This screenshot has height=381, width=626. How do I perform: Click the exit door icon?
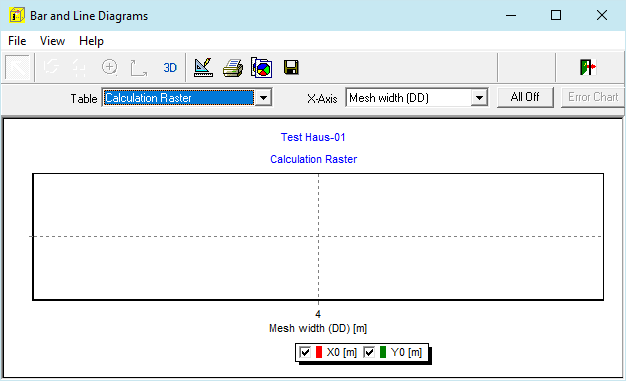pyautogui.click(x=588, y=67)
